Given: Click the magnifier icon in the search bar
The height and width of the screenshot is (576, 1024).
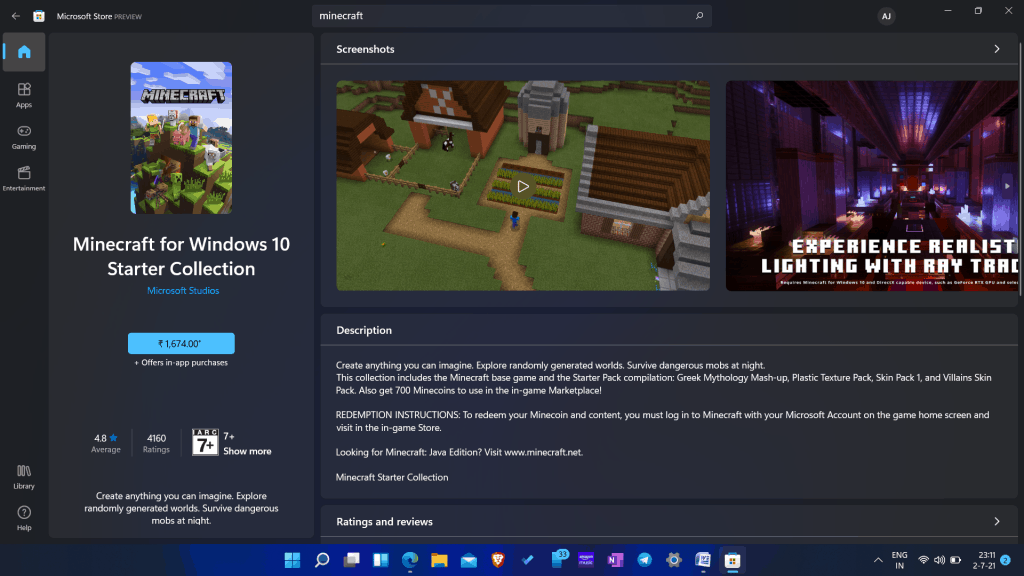Looking at the screenshot, I should (x=700, y=15).
